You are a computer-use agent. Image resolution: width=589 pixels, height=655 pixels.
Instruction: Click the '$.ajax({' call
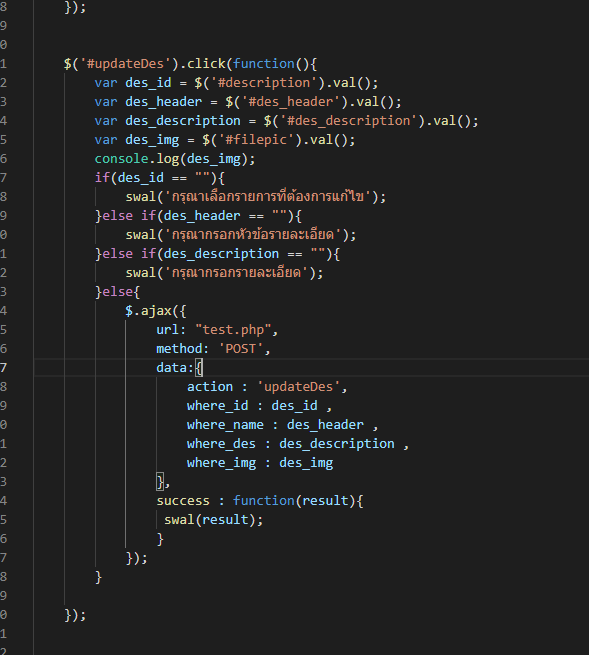pos(155,311)
